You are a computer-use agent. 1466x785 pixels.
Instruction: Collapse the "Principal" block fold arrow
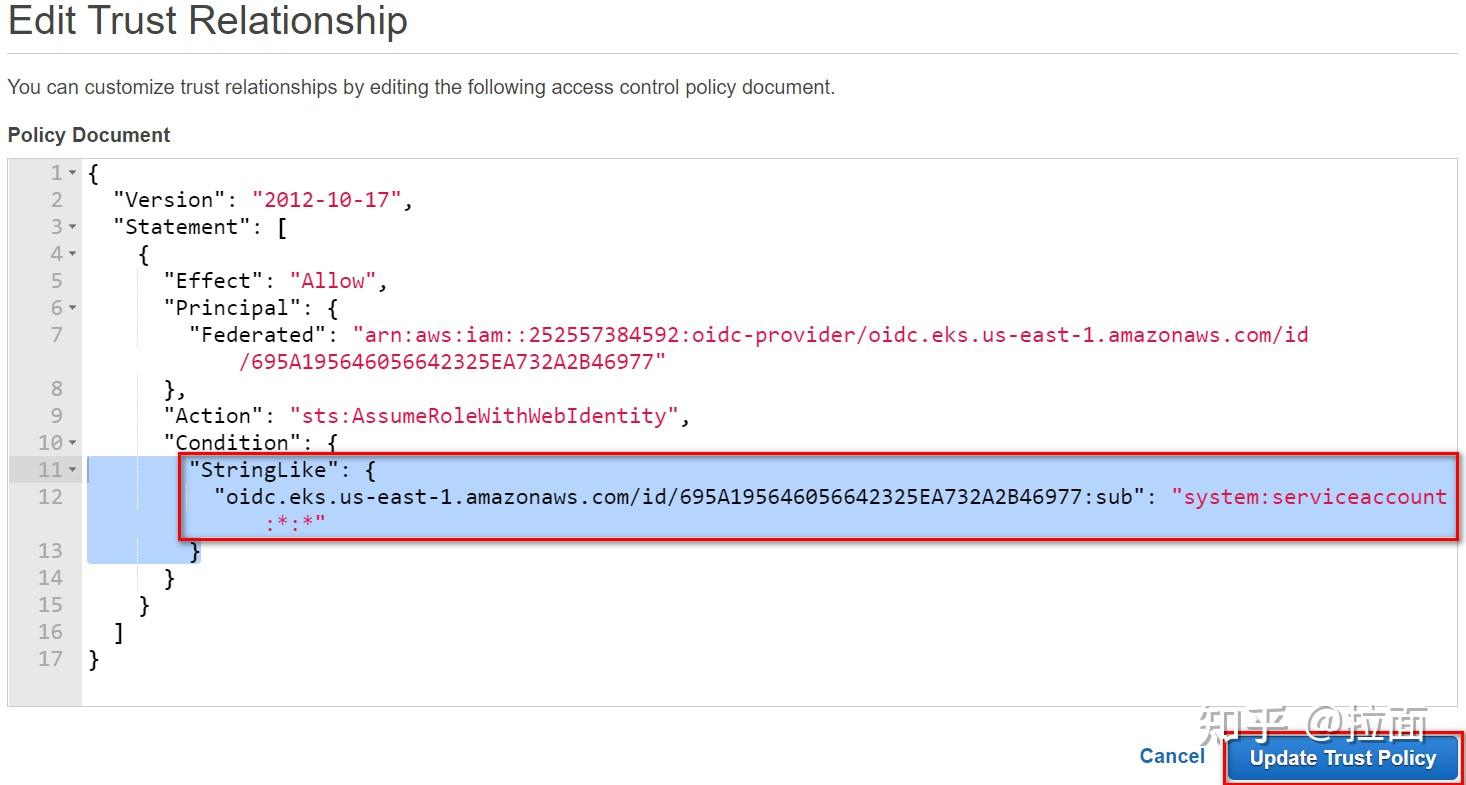[72, 308]
